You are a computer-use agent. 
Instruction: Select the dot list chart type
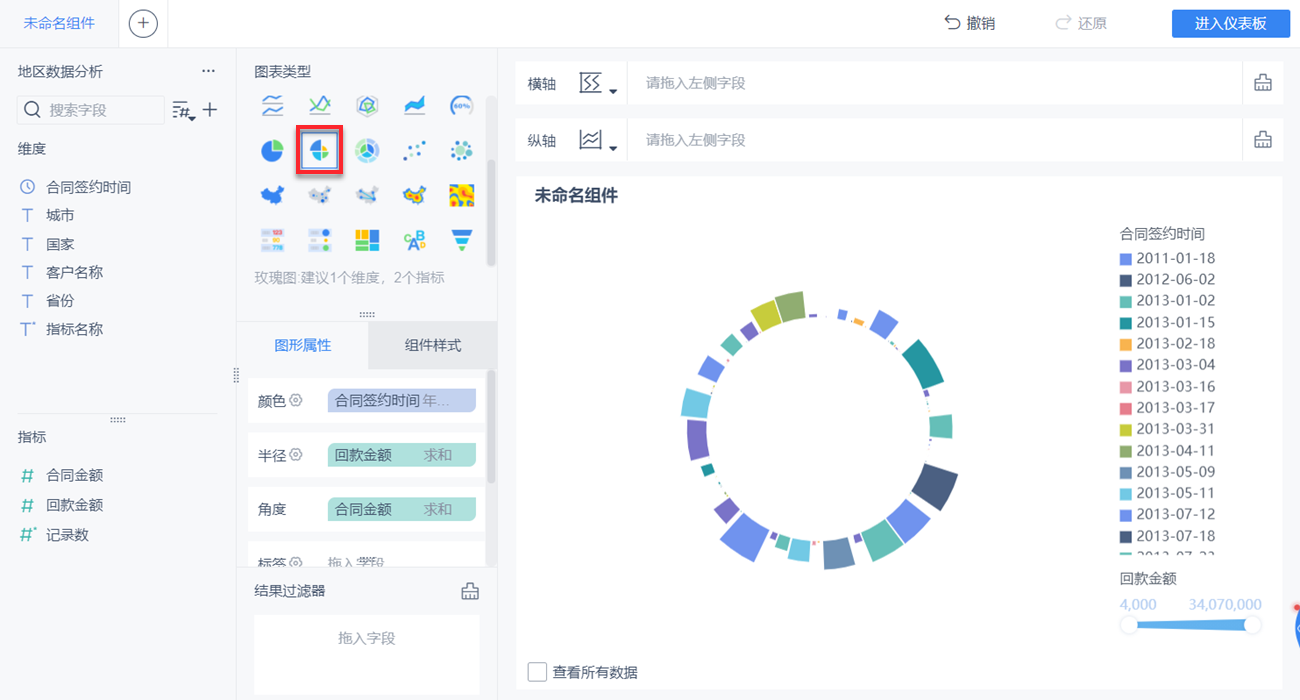click(x=320, y=240)
